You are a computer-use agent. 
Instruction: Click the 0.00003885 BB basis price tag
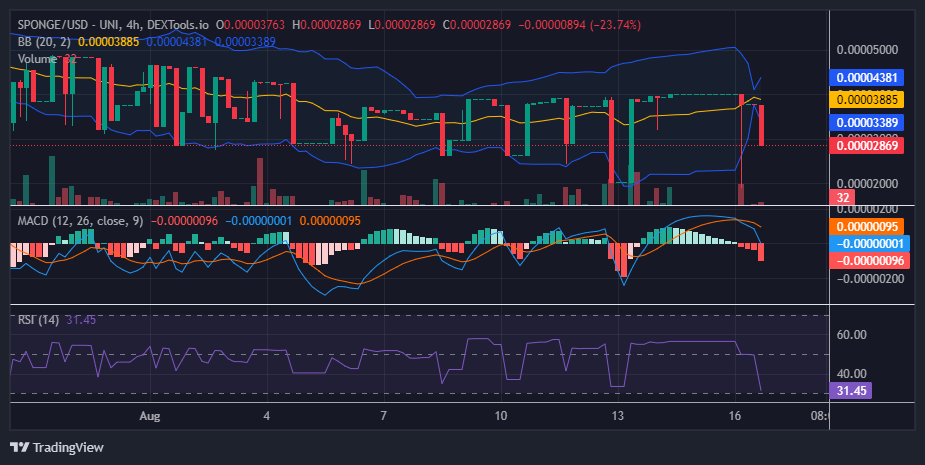866,100
